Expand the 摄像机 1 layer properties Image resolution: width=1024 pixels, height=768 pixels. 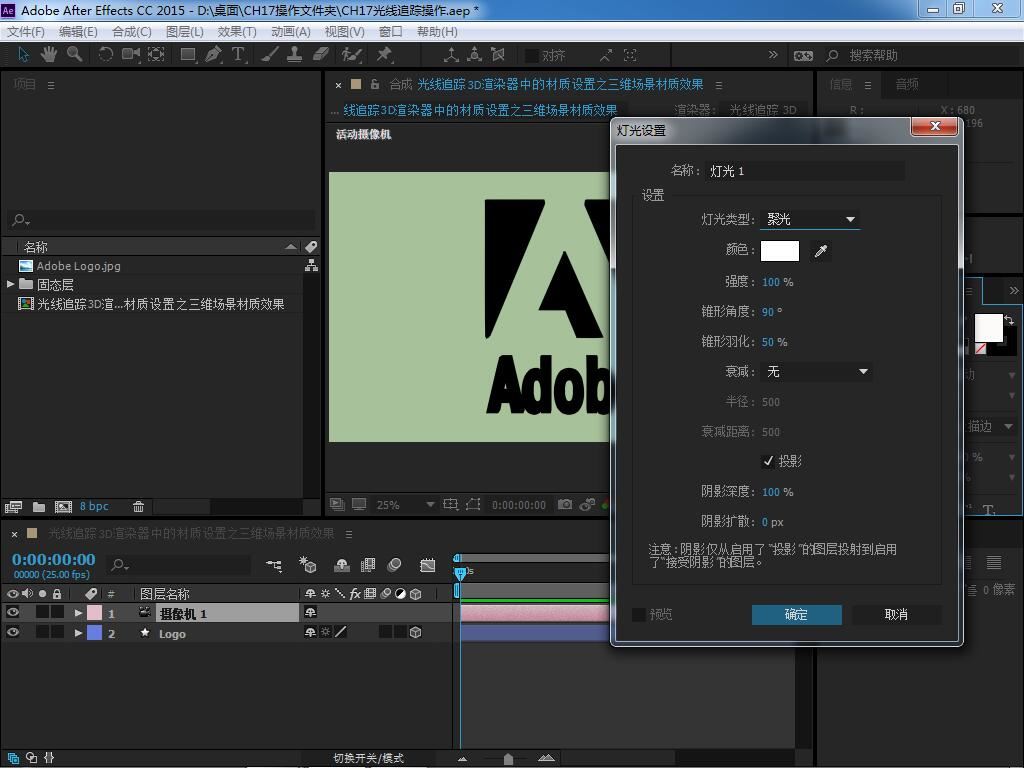[x=78, y=613]
